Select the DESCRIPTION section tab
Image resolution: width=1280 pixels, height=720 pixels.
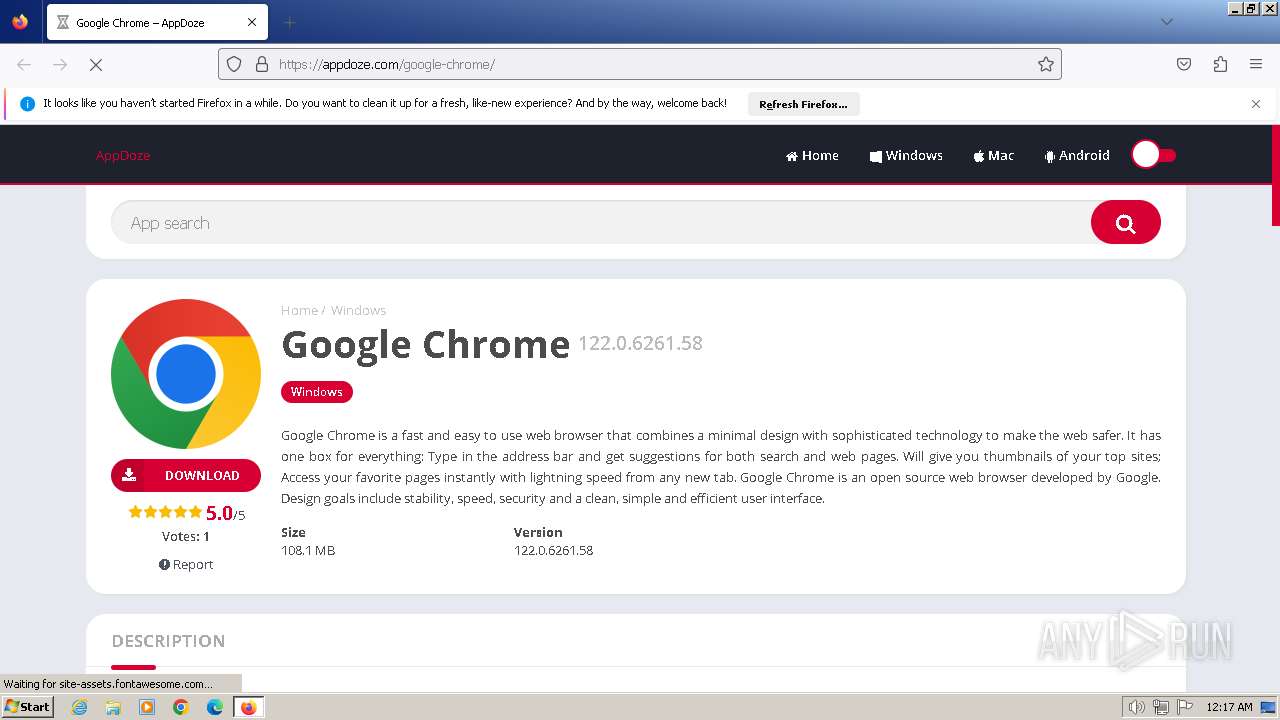[168, 641]
